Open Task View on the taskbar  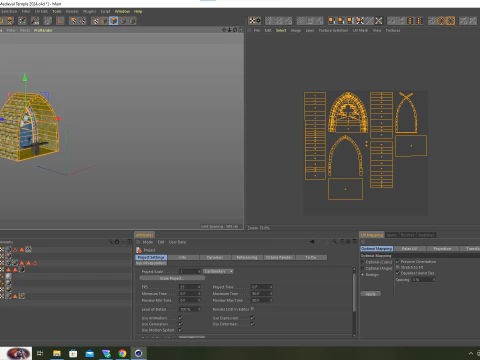(40, 353)
